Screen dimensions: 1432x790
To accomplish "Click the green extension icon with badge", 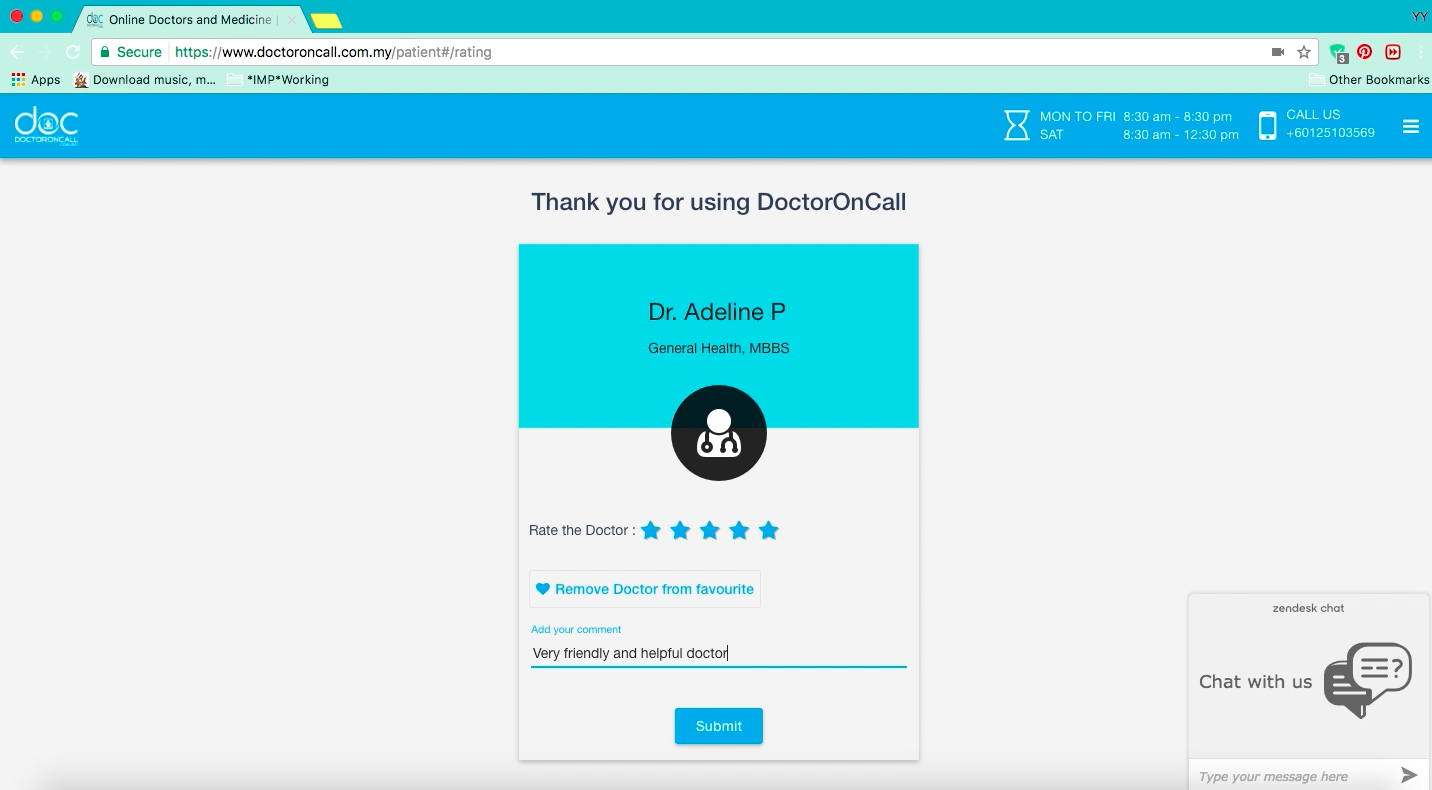I will pyautogui.click(x=1338, y=53).
